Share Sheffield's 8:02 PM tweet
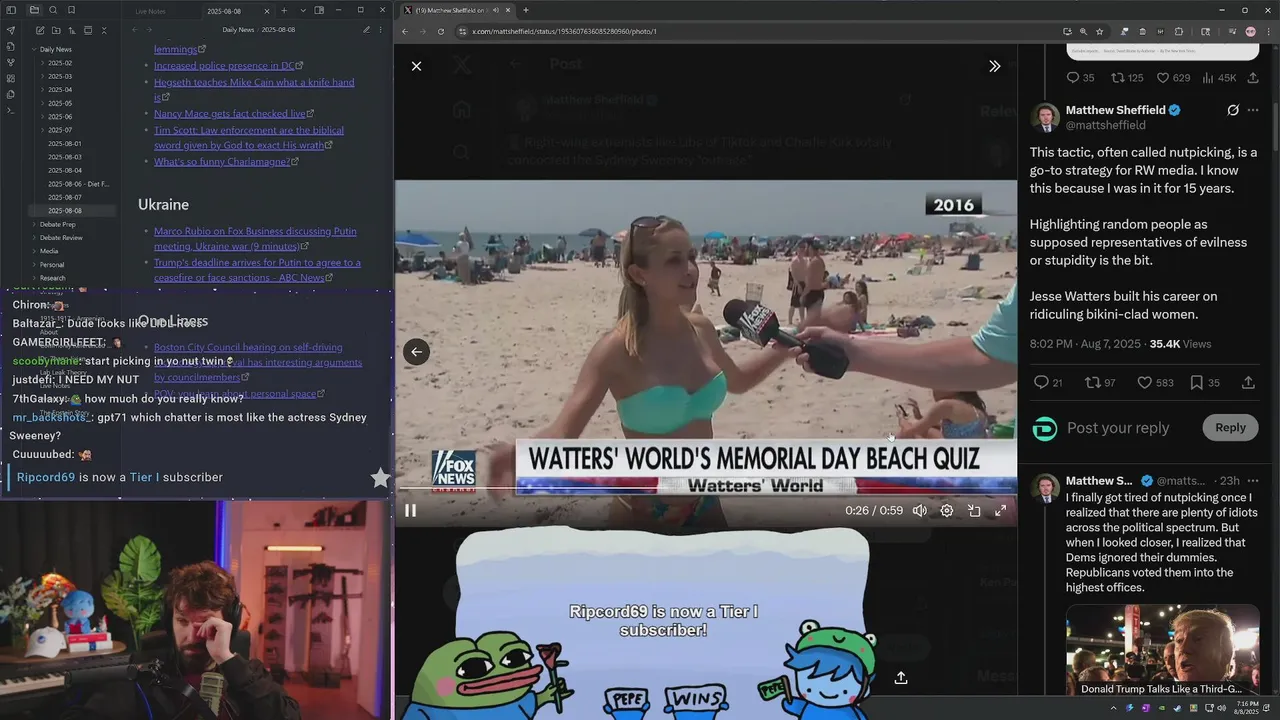The width and height of the screenshot is (1280, 720). [1248, 383]
